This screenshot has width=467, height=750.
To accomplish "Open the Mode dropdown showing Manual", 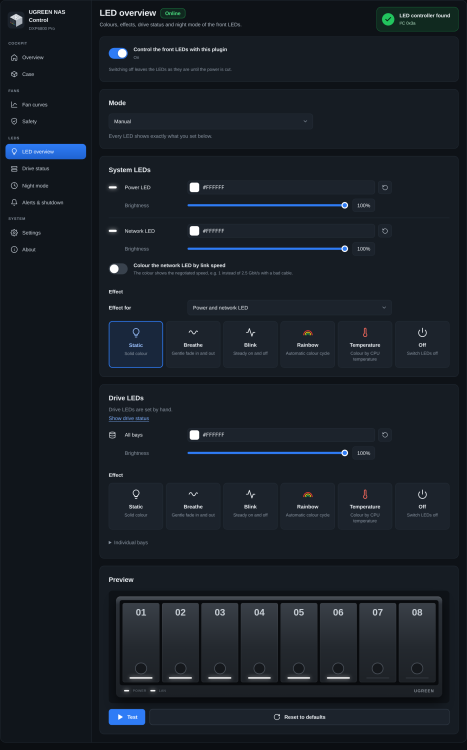I will pos(211,121).
